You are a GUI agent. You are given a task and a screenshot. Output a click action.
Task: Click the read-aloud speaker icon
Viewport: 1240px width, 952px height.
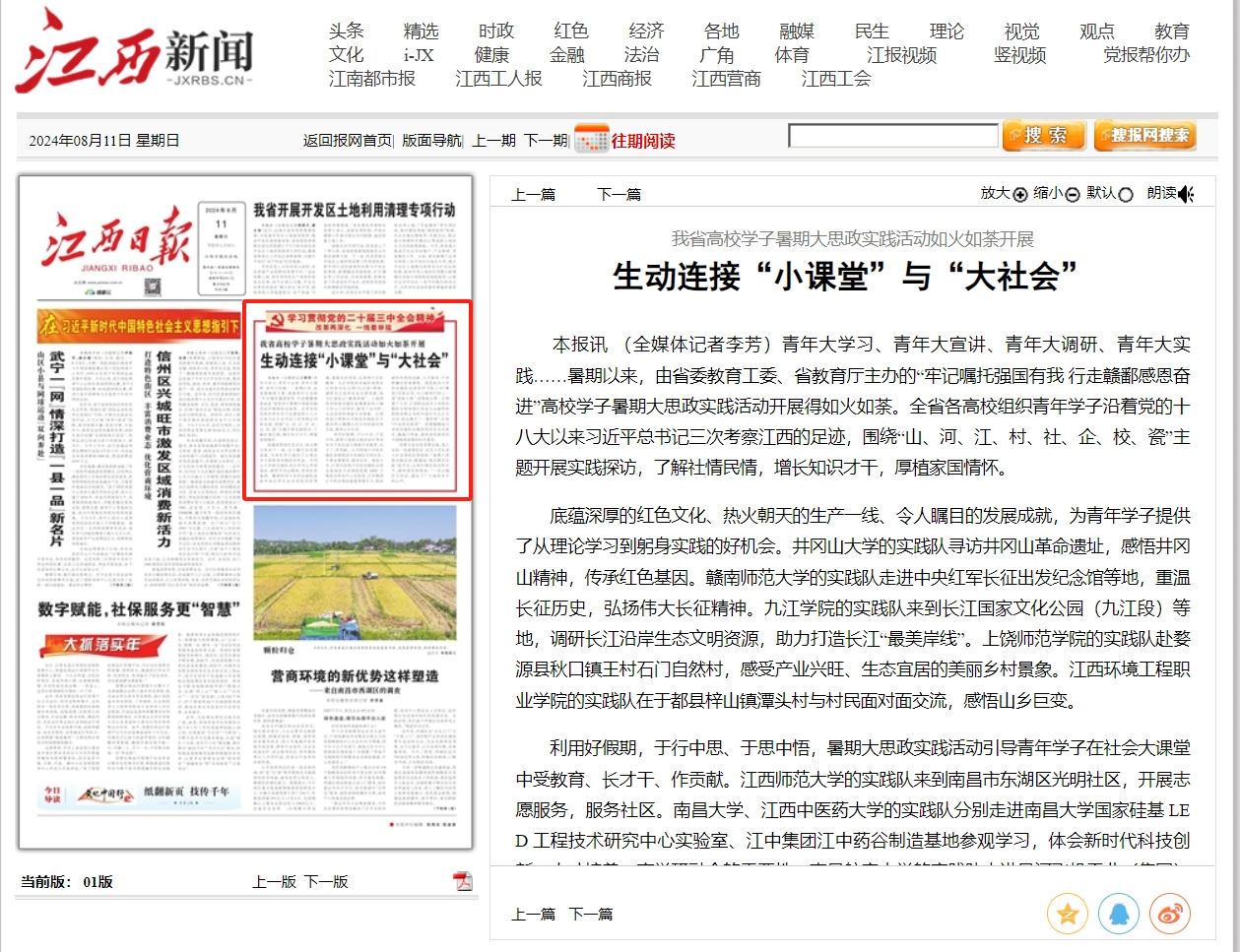(1186, 194)
